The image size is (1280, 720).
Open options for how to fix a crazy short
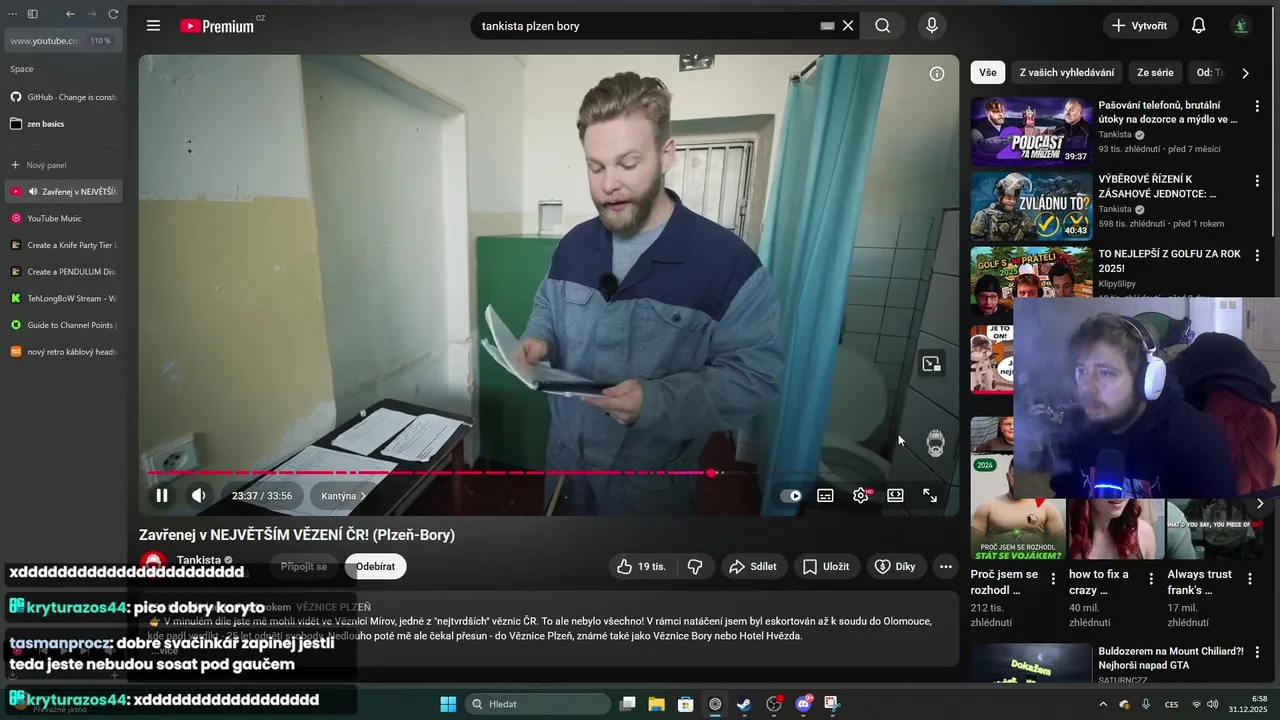tap(1151, 578)
